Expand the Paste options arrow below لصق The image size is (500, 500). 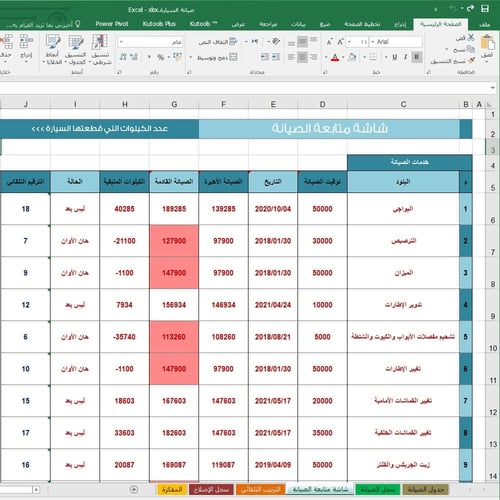(487, 62)
